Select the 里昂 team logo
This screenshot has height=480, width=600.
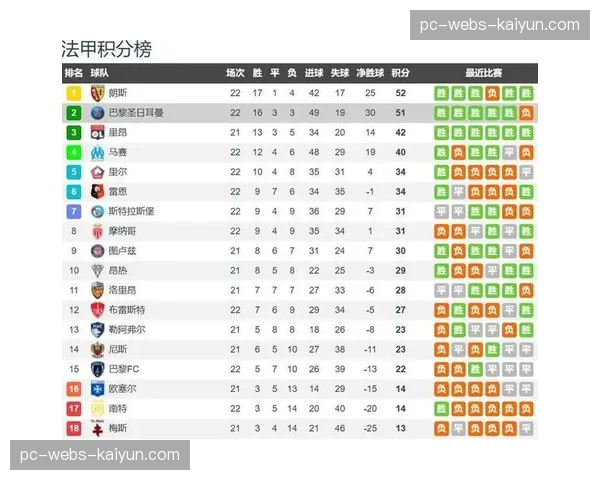(x=97, y=132)
